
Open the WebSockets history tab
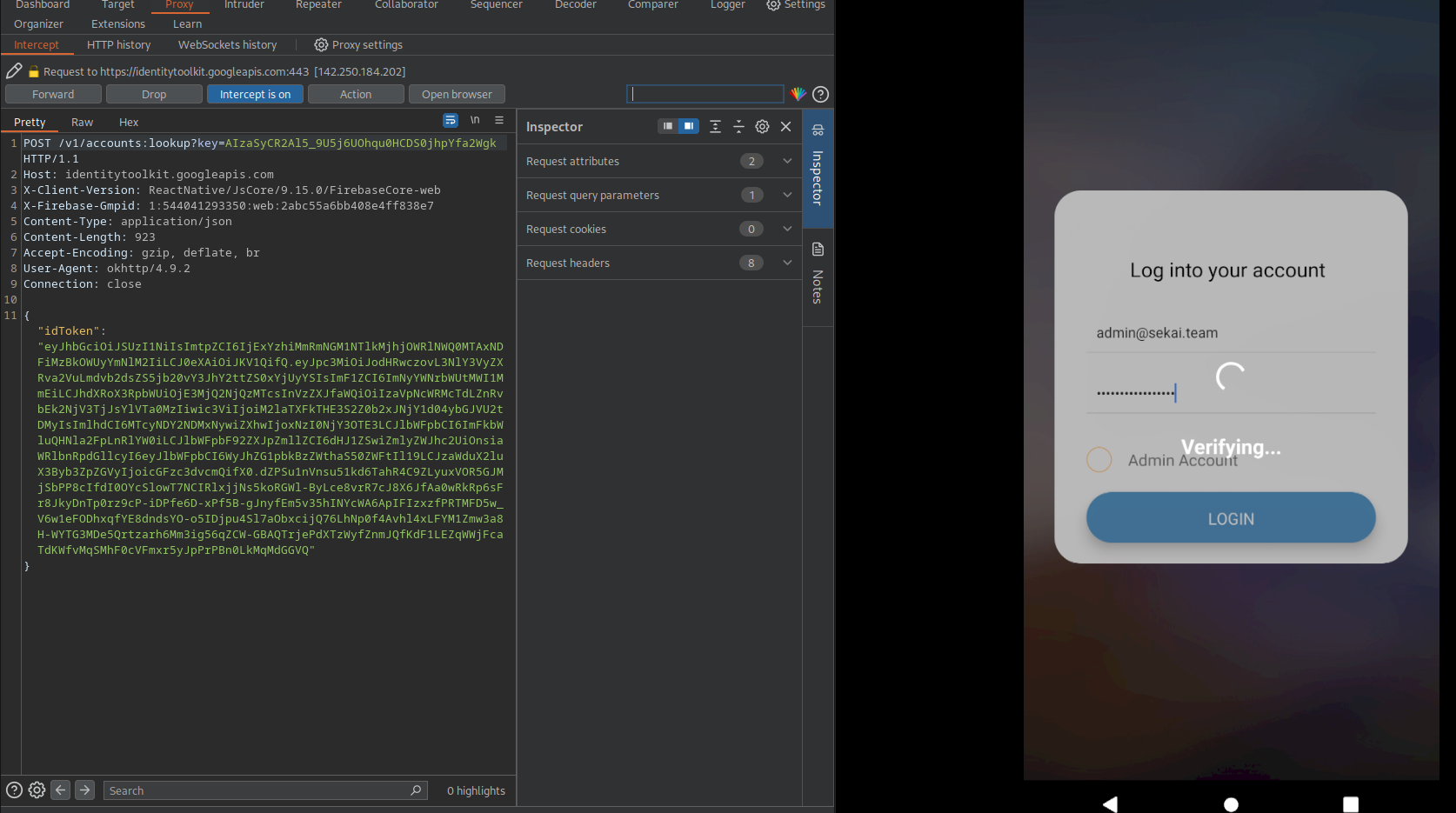click(x=227, y=44)
